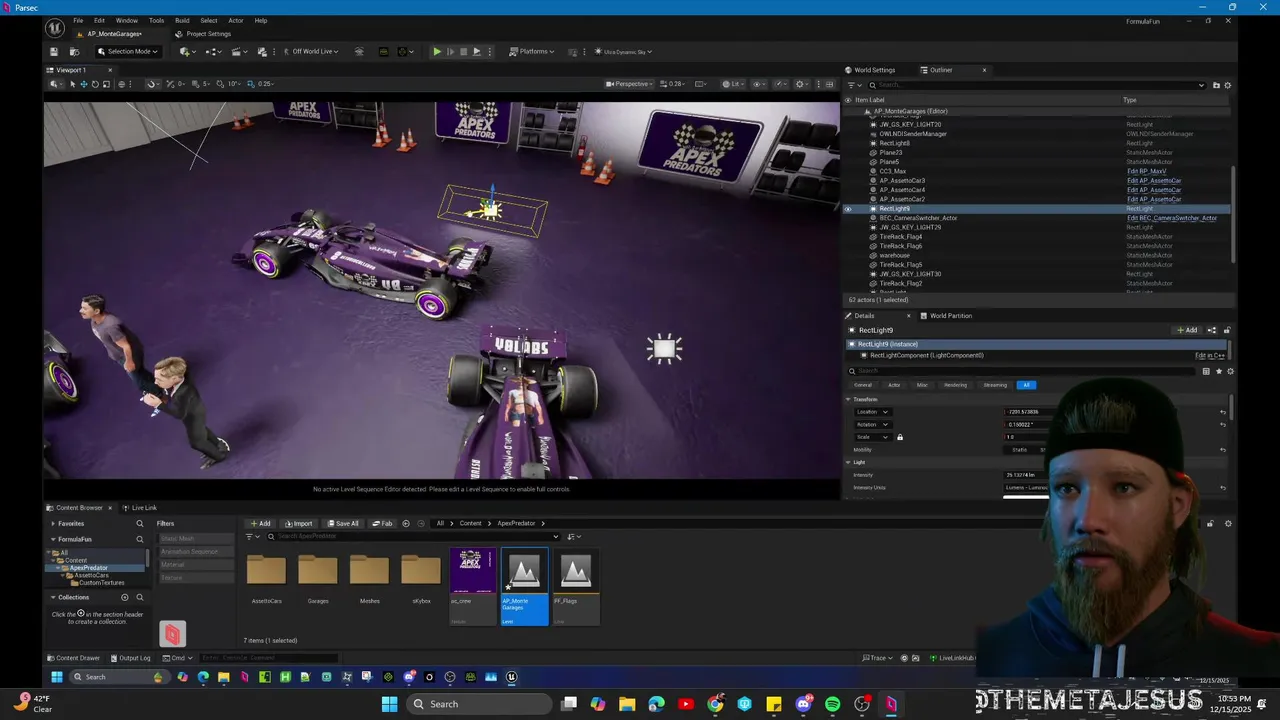Open Spotify from the Windows taskbar
Viewport: 1280px width, 720px height.
pos(833,704)
